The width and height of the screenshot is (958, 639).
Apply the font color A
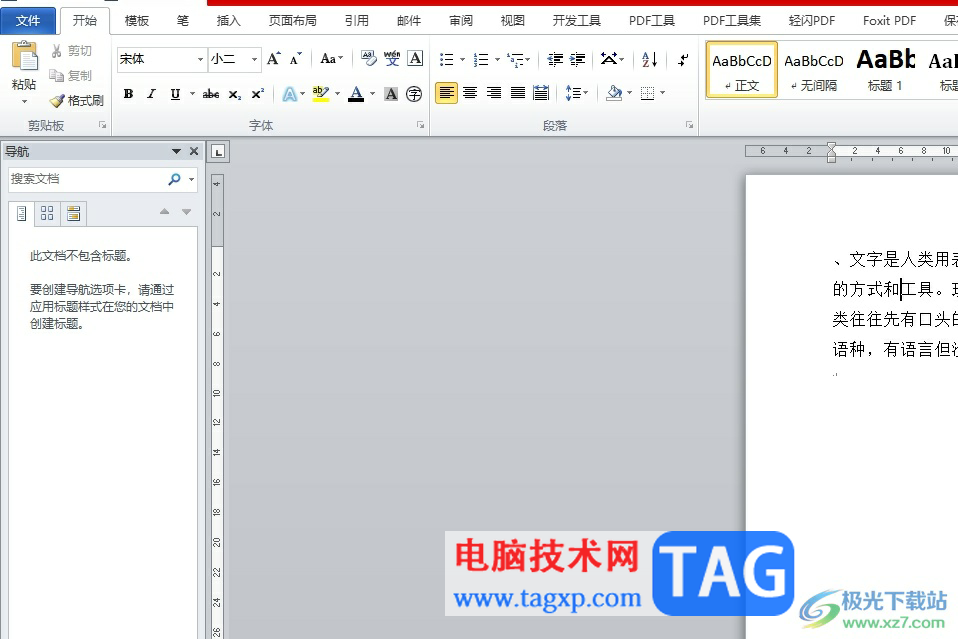pyautogui.click(x=356, y=94)
